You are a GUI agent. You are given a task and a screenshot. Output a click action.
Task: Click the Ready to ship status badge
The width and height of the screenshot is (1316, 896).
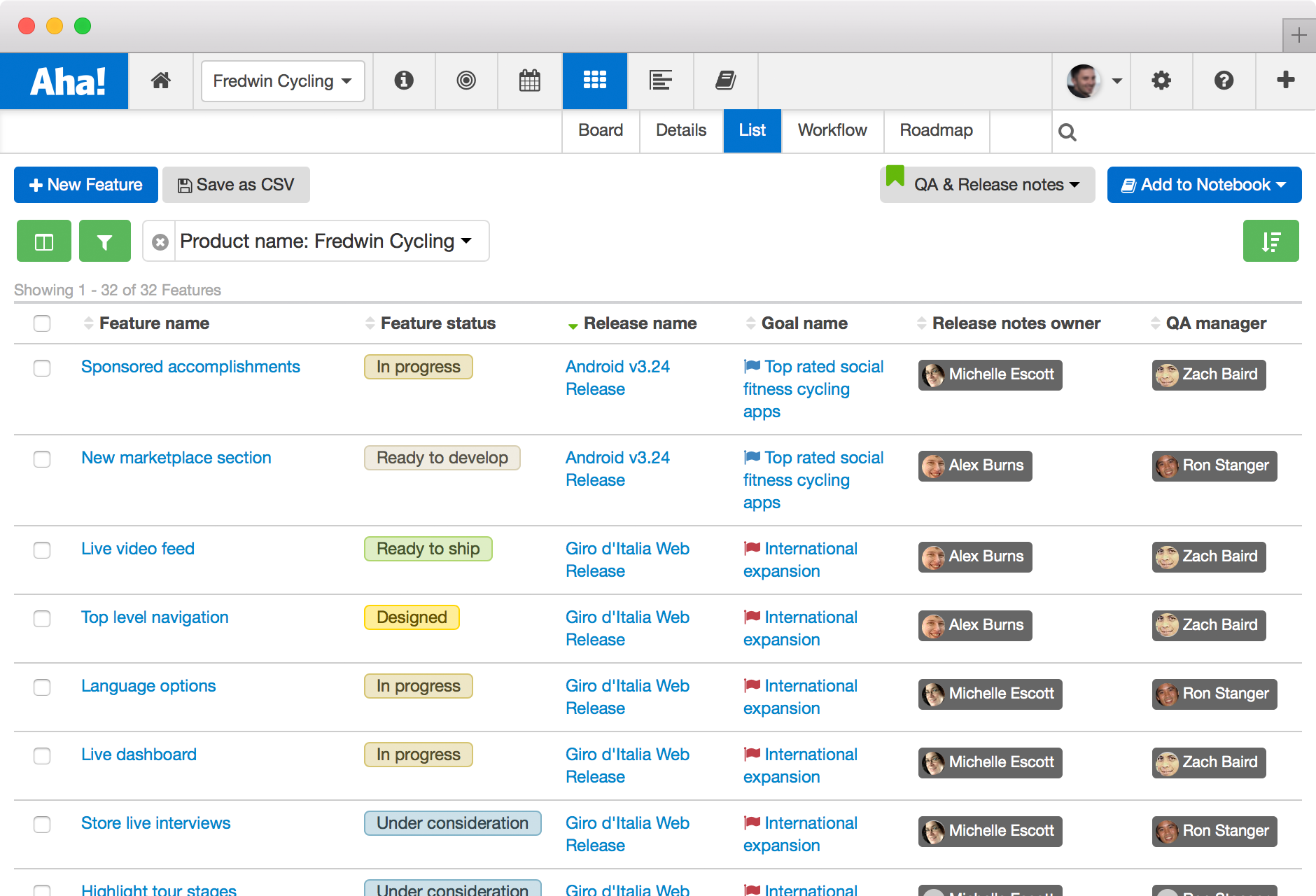pyautogui.click(x=428, y=549)
